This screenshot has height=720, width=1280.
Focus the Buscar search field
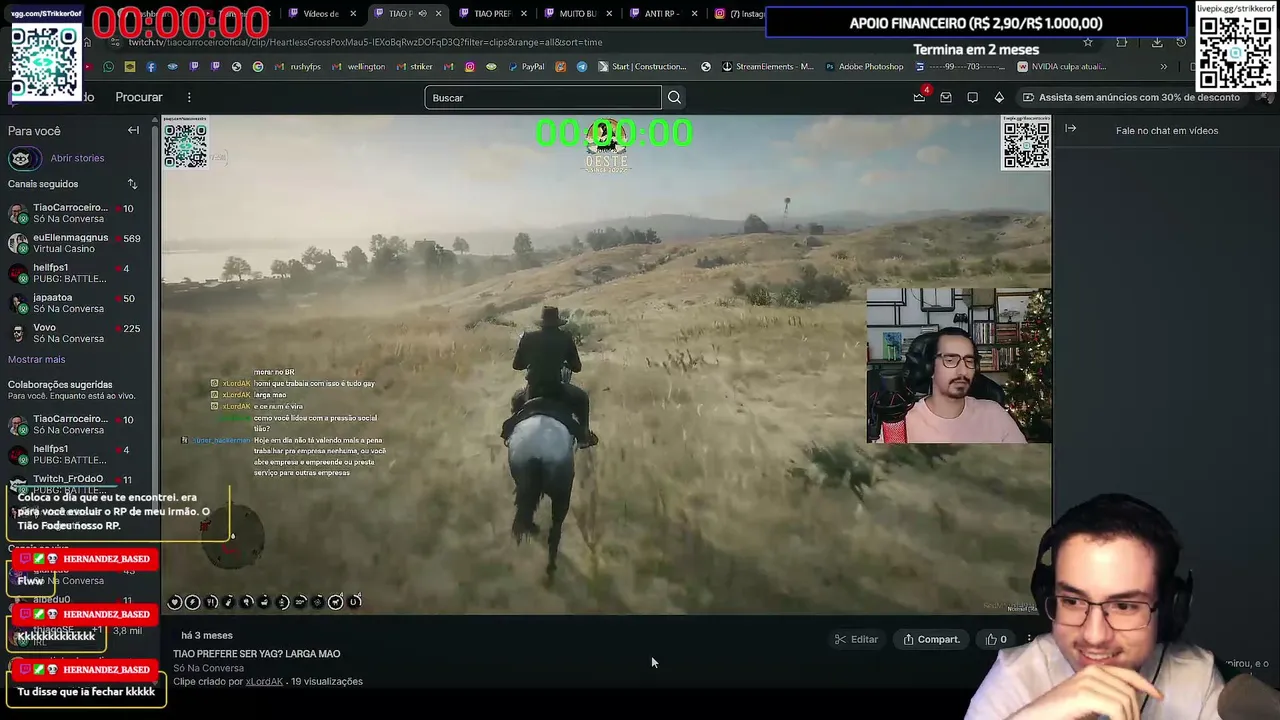[x=543, y=97]
